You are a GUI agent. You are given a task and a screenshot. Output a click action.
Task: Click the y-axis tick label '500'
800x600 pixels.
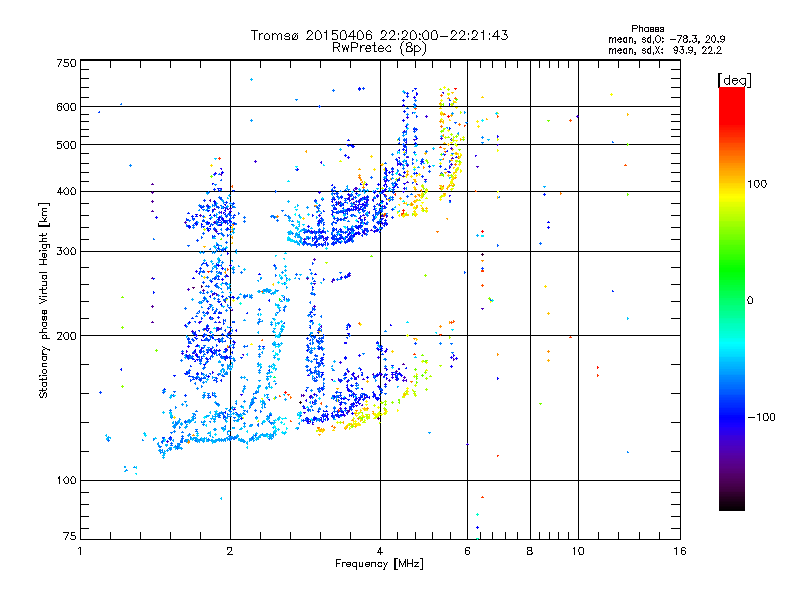(x=67, y=145)
